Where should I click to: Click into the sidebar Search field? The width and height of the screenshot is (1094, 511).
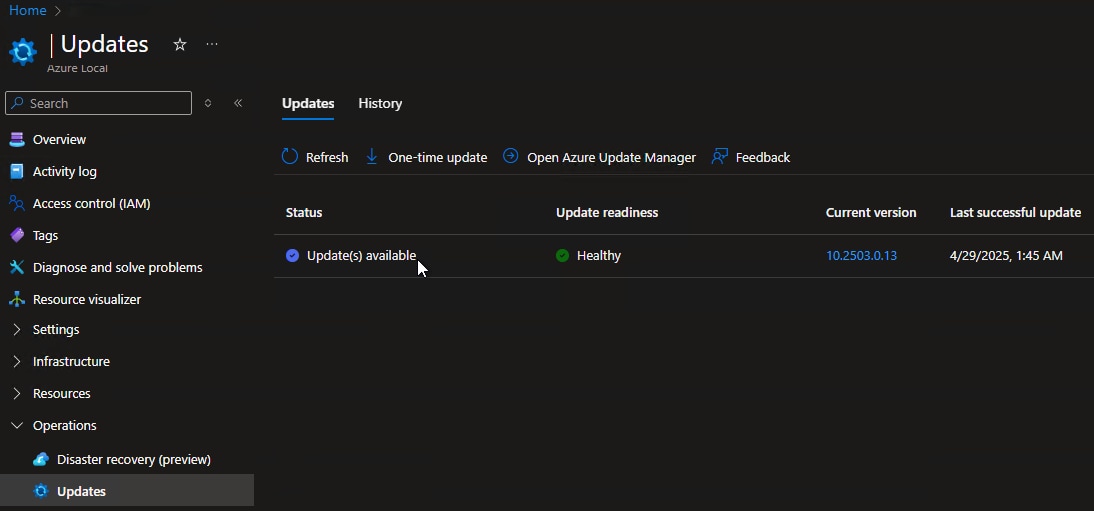(x=98, y=103)
